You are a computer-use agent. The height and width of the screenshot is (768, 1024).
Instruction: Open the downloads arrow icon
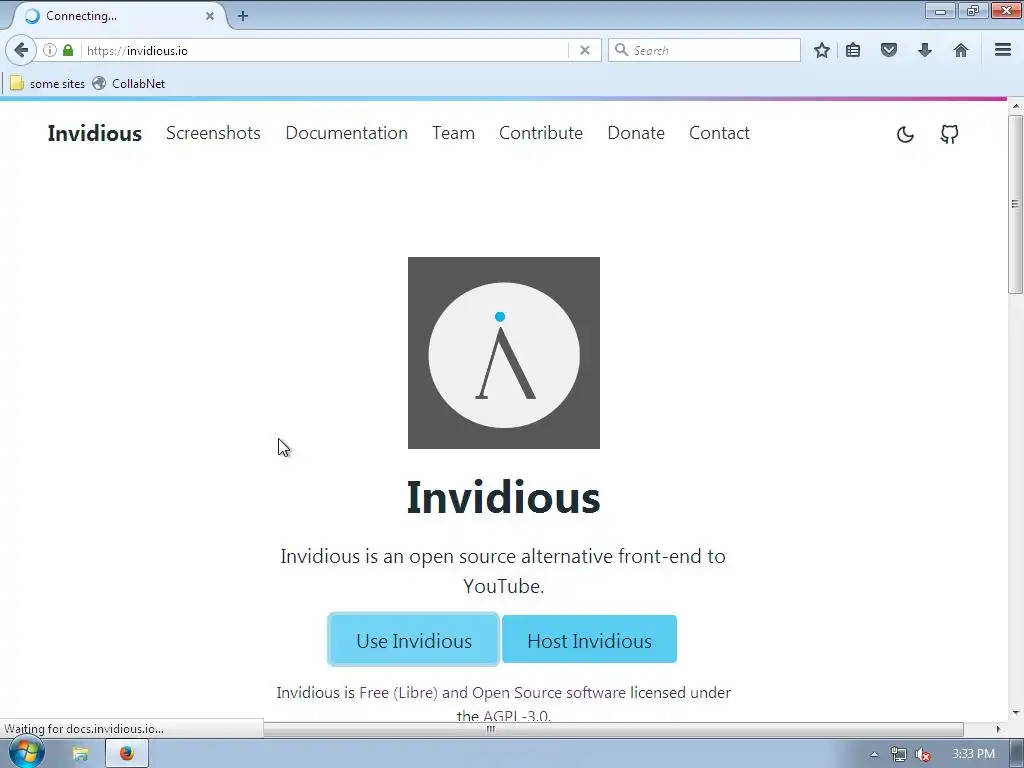[925, 50]
